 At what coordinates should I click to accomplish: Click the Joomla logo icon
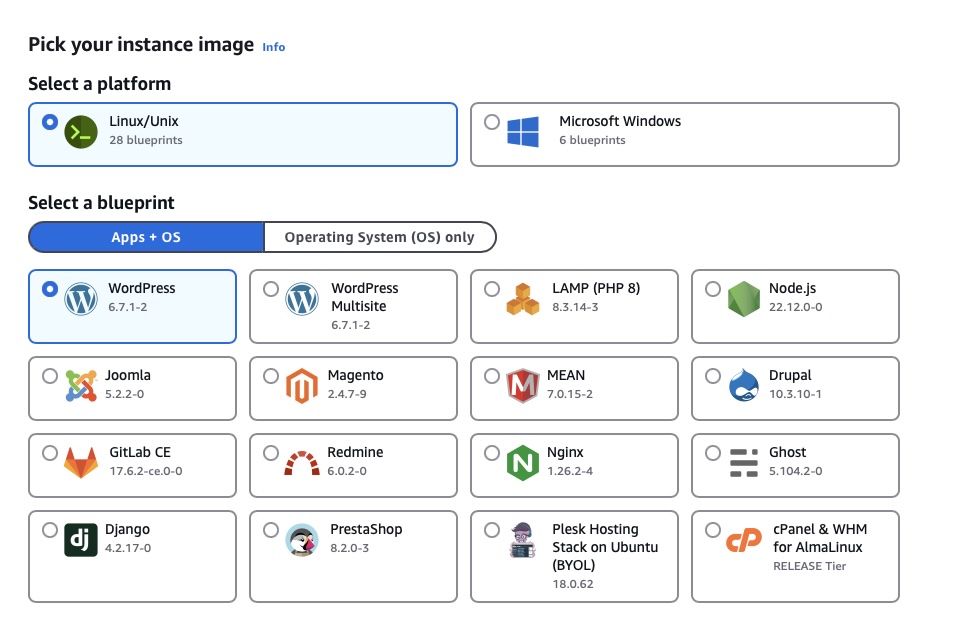coord(81,386)
